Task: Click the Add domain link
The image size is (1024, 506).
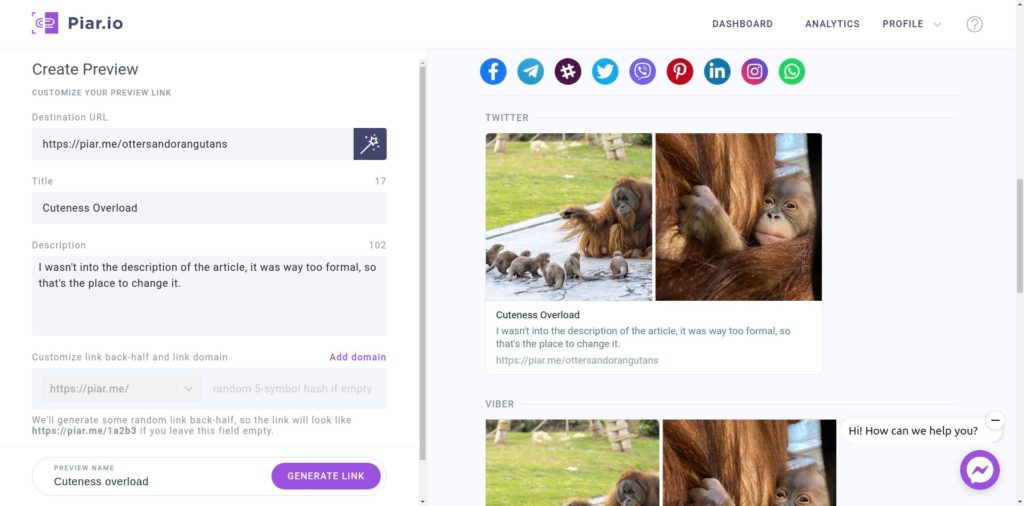Action: pos(358,357)
